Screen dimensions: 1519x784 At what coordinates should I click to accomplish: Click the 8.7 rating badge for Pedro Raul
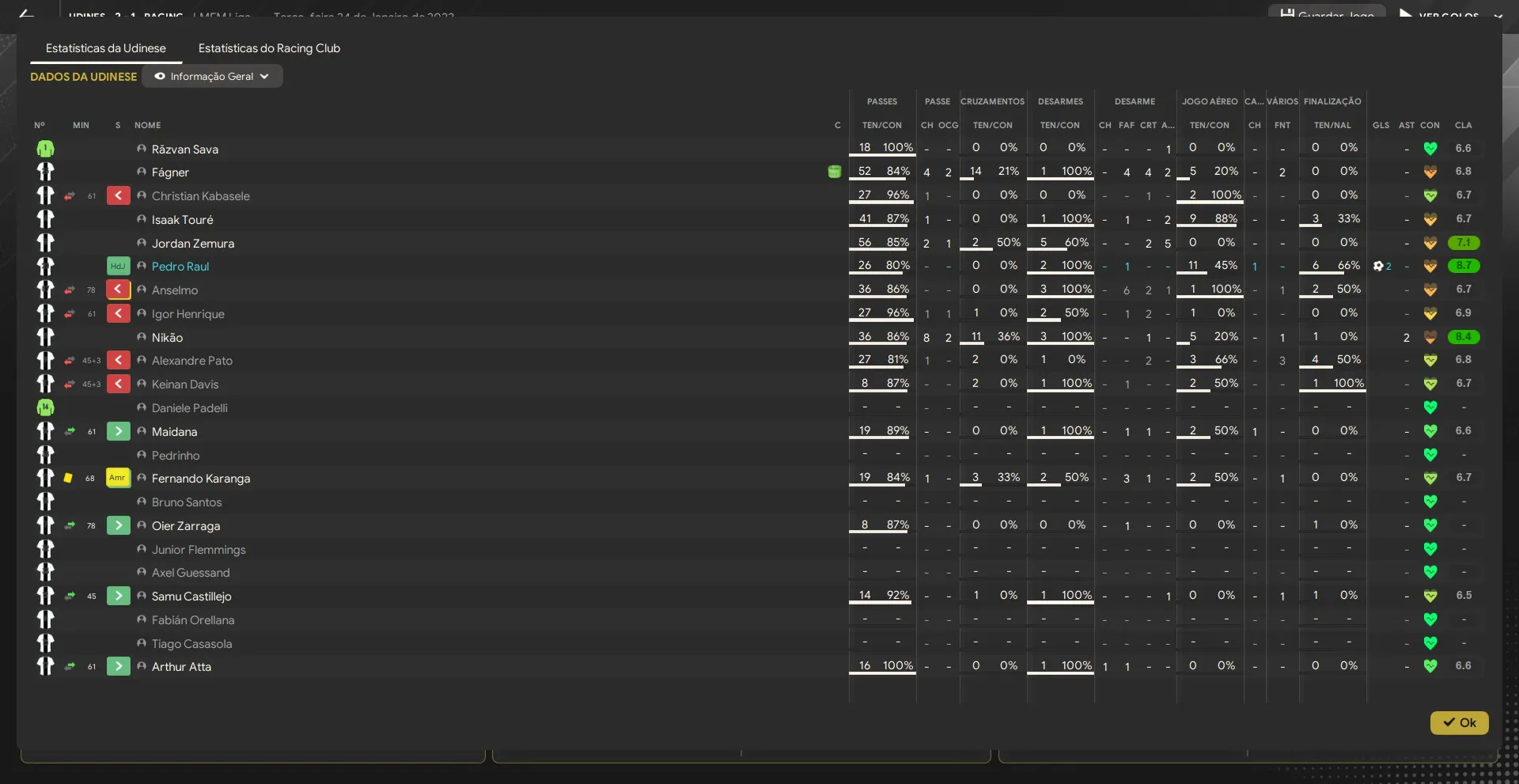[1463, 266]
